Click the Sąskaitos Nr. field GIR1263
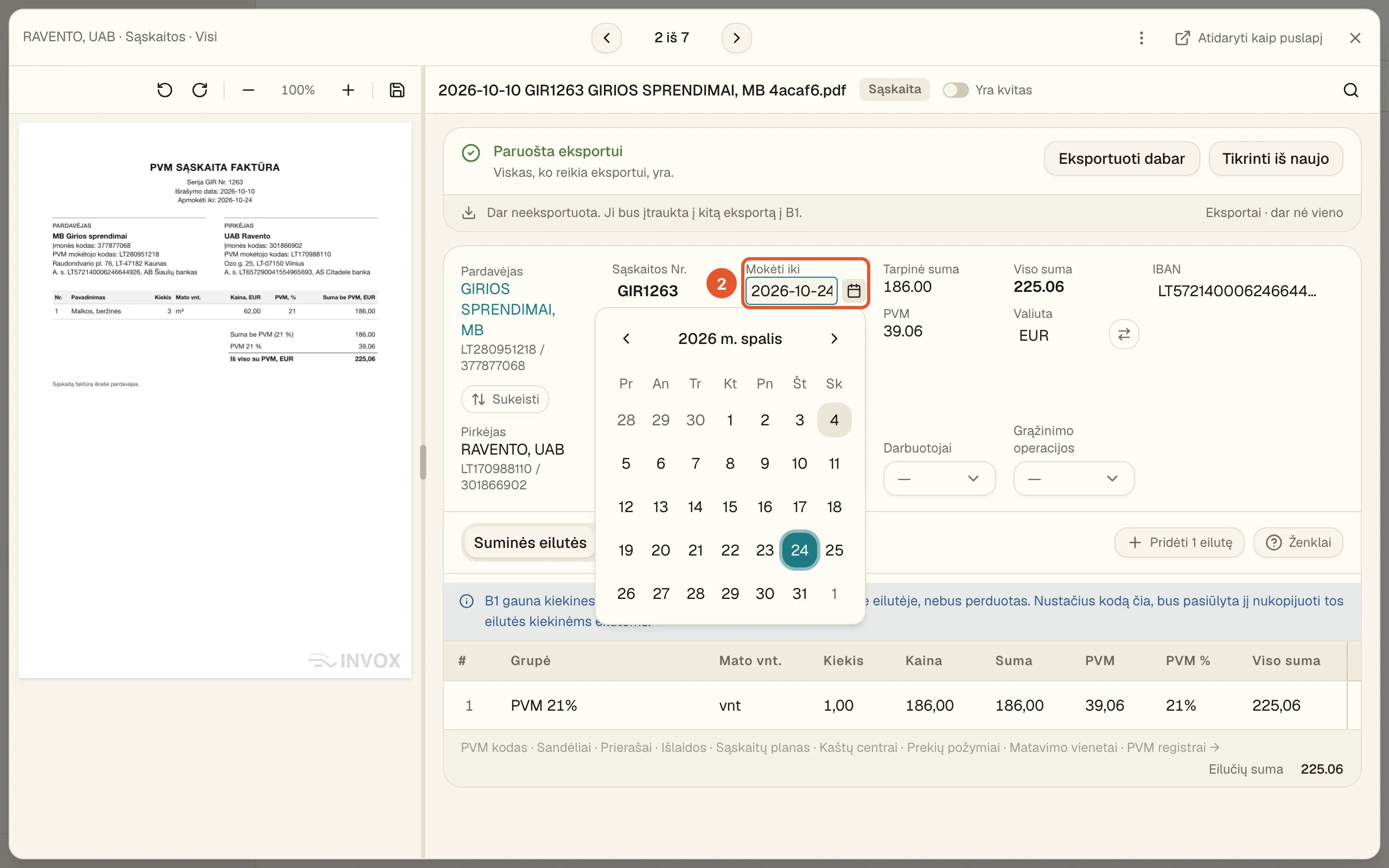 pyautogui.click(x=647, y=291)
